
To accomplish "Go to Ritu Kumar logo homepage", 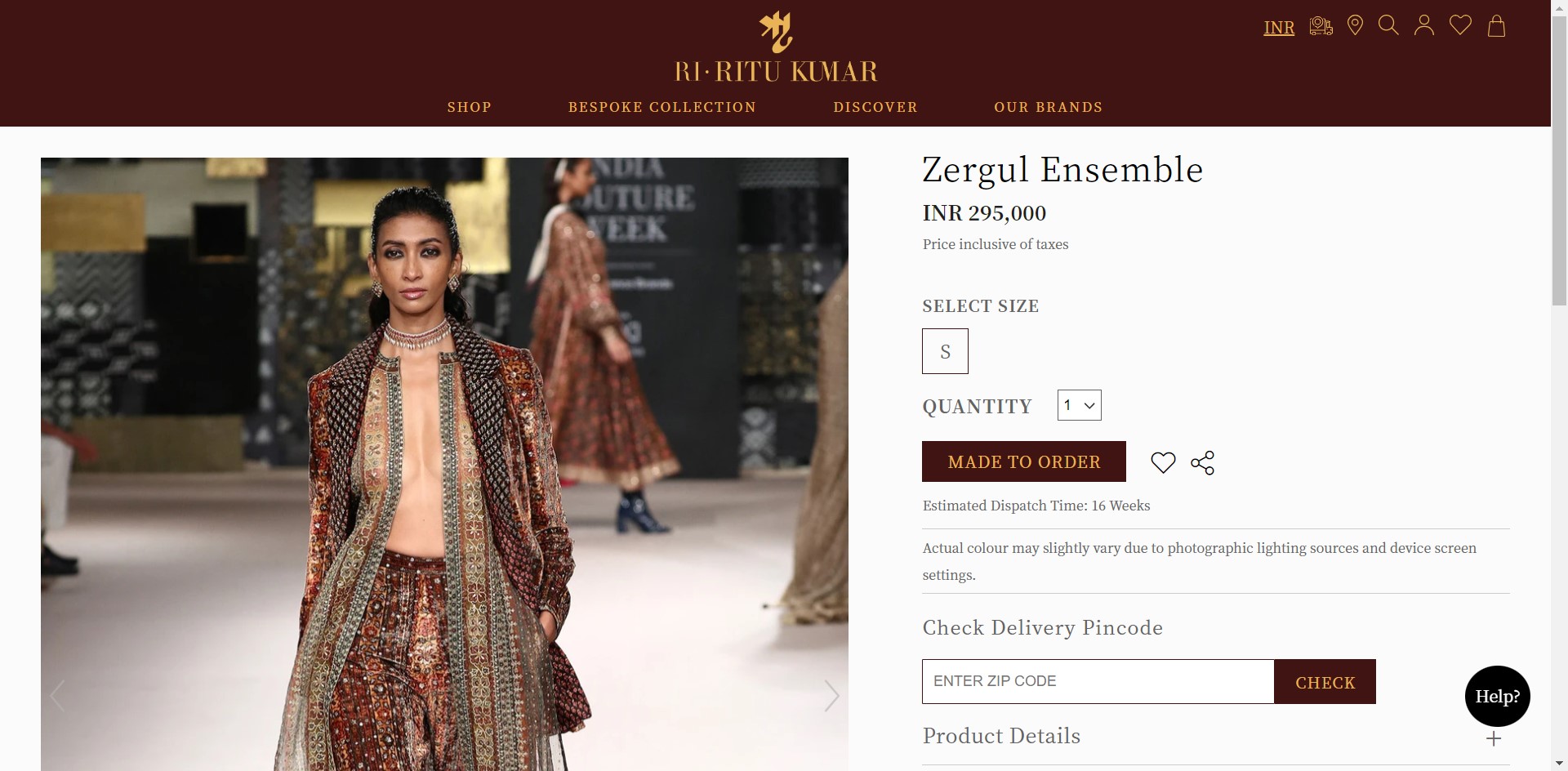I will pos(776,47).
